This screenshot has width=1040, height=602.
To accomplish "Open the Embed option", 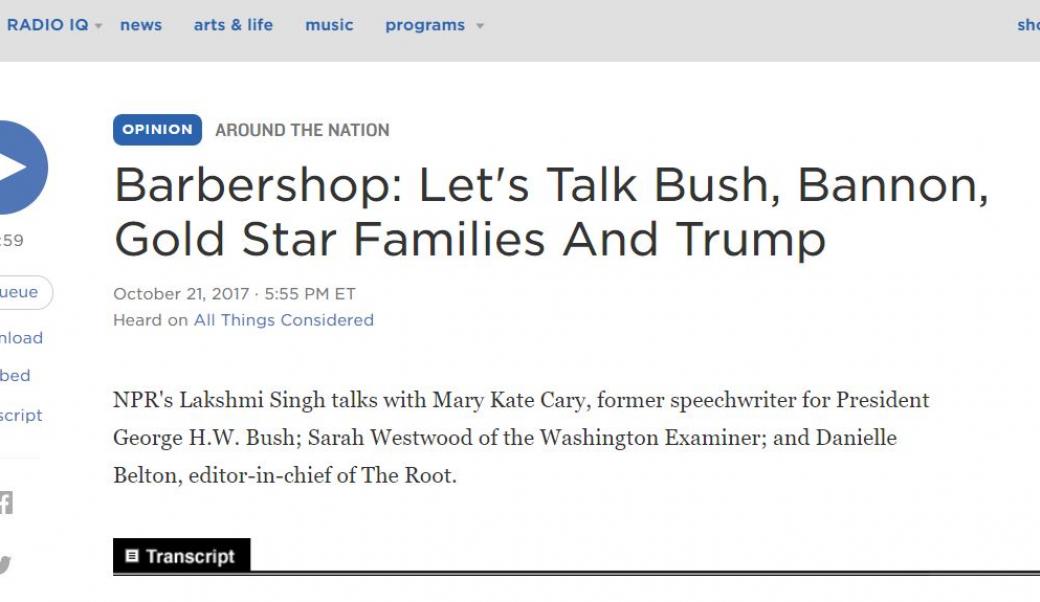I will pyautogui.click(x=14, y=376).
